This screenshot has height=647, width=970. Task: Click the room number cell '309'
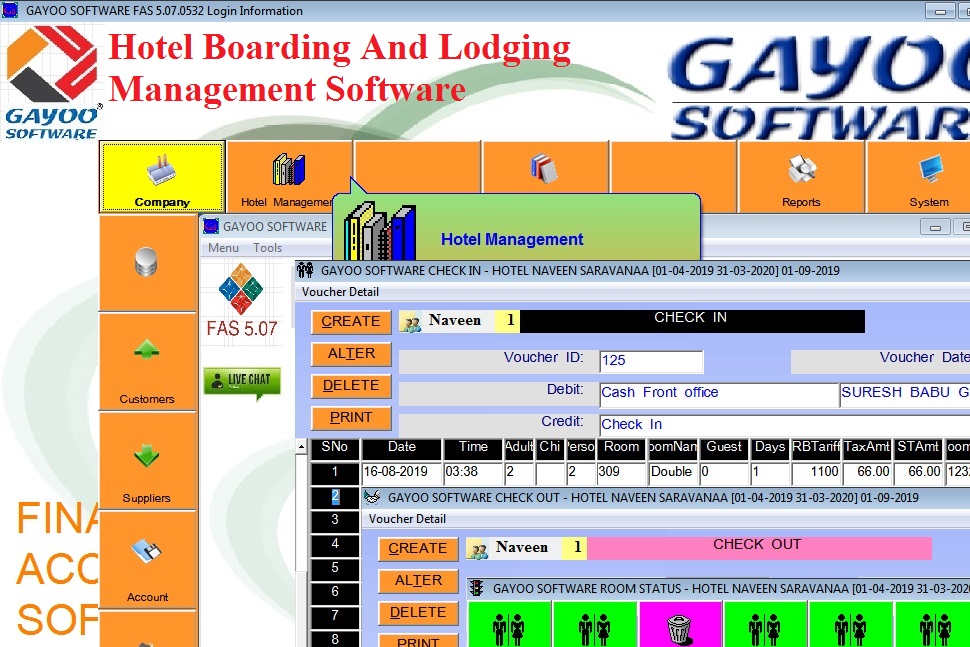[621, 473]
